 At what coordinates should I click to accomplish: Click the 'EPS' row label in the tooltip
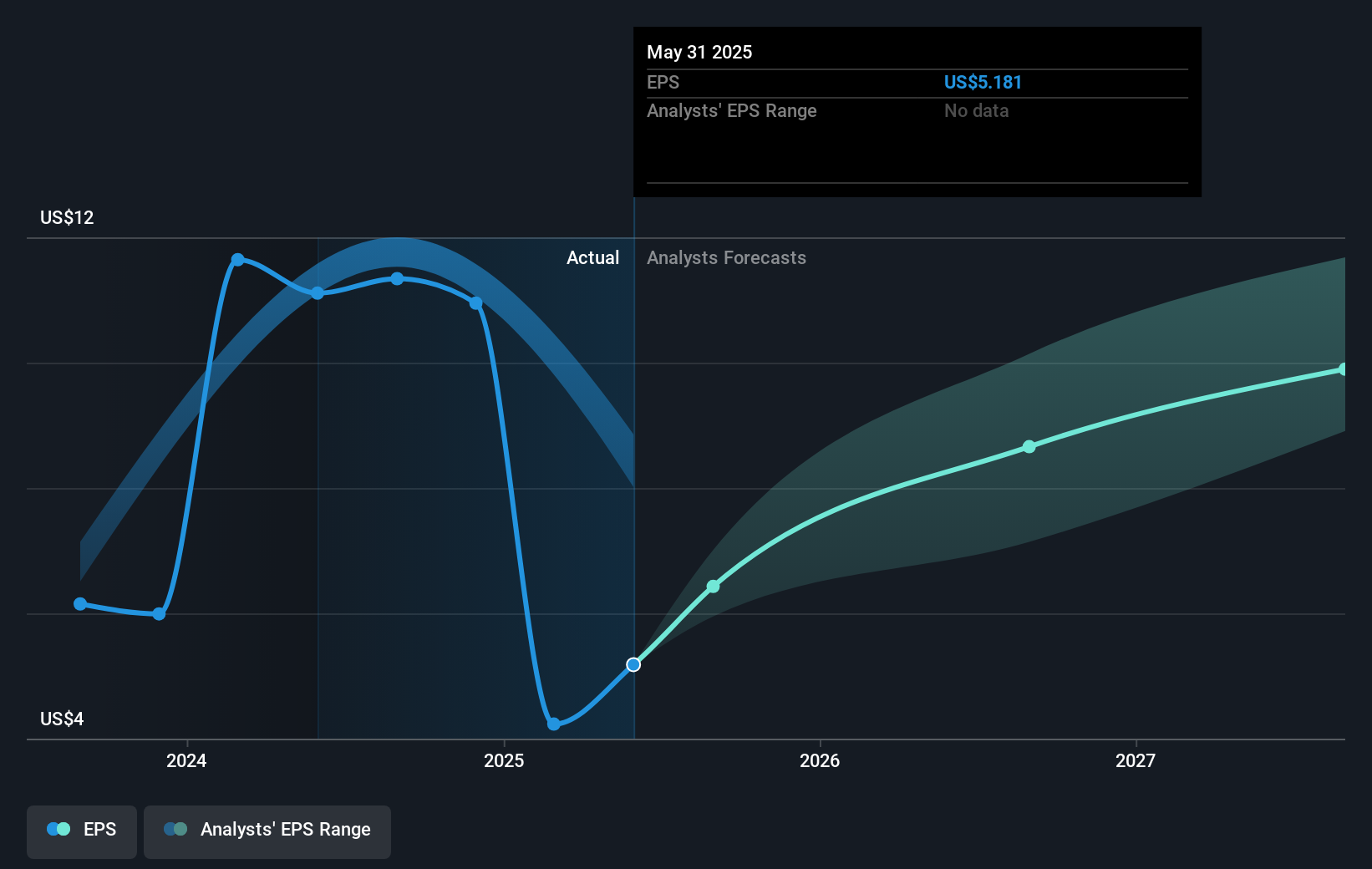[663, 82]
